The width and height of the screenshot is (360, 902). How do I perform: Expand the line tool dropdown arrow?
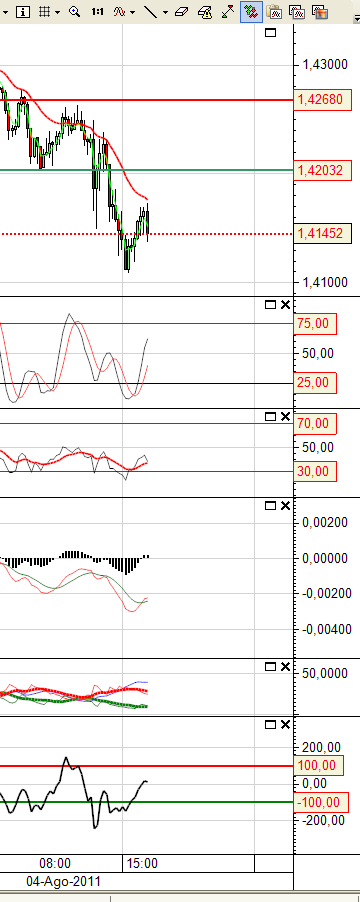[x=166, y=12]
